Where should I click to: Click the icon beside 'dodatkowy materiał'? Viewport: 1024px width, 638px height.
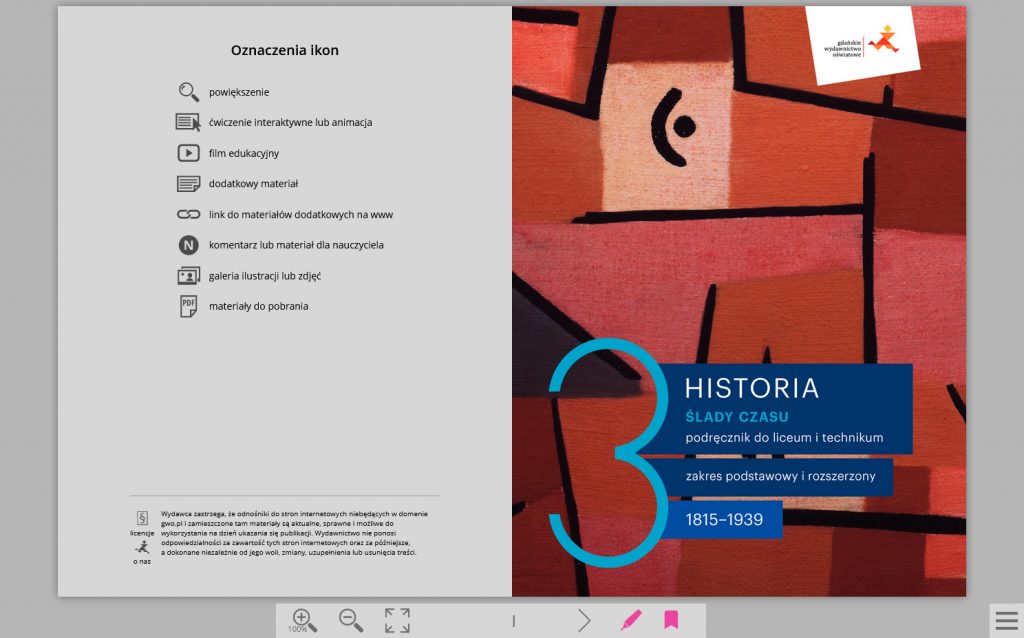coord(189,183)
